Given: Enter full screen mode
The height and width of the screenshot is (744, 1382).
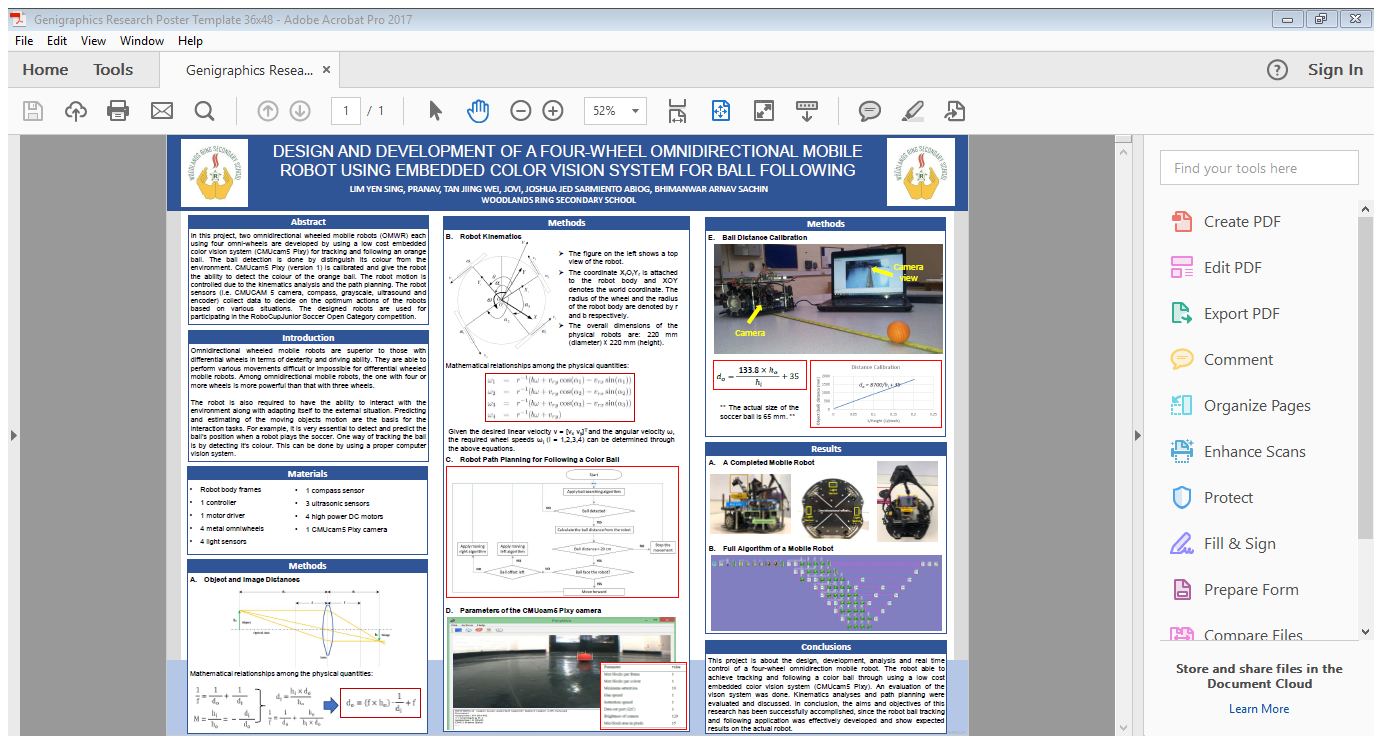Looking at the screenshot, I should point(764,111).
